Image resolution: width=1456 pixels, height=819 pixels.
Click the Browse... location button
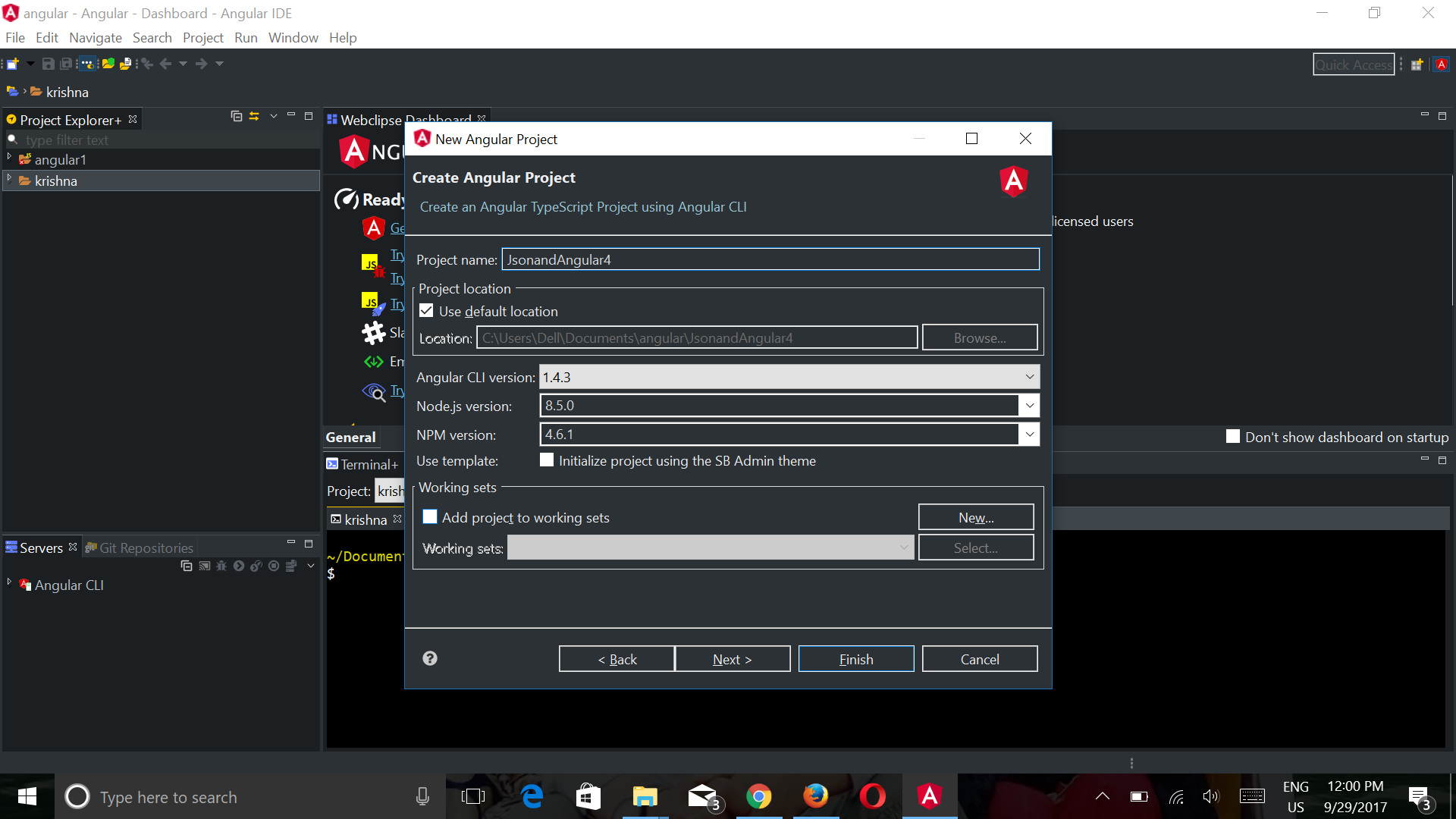[980, 337]
